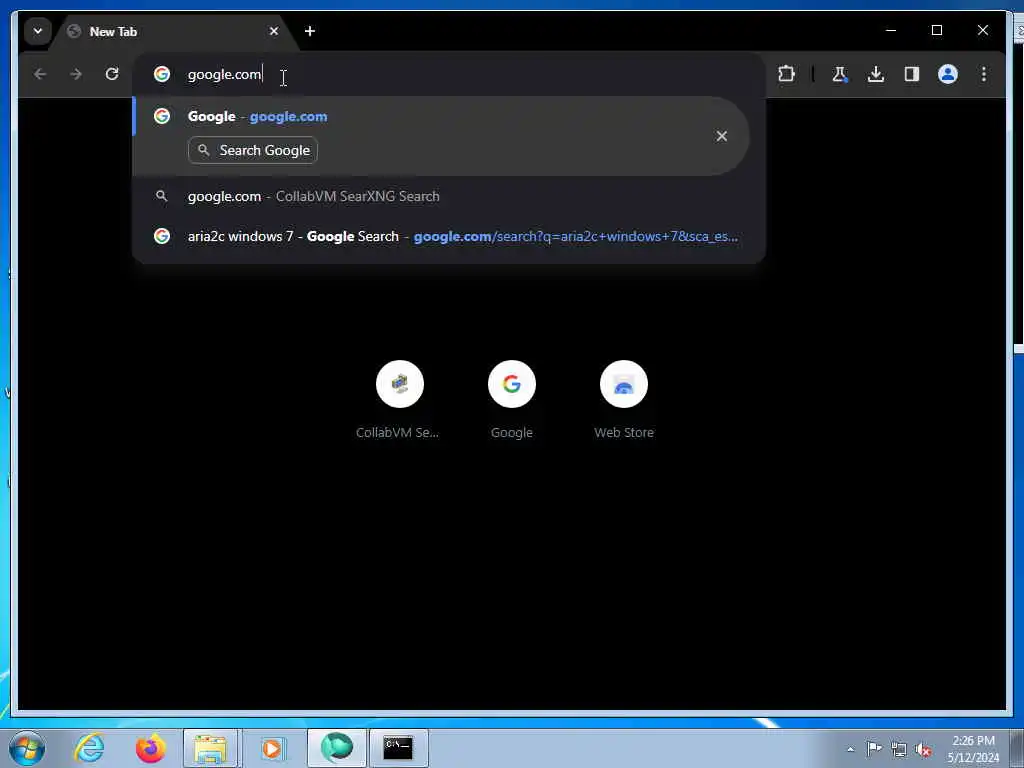The height and width of the screenshot is (768, 1024).
Task: Open the Downloads icon
Action: (876, 74)
